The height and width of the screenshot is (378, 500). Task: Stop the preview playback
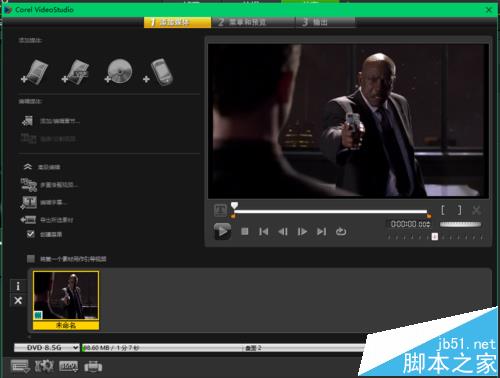click(x=245, y=231)
